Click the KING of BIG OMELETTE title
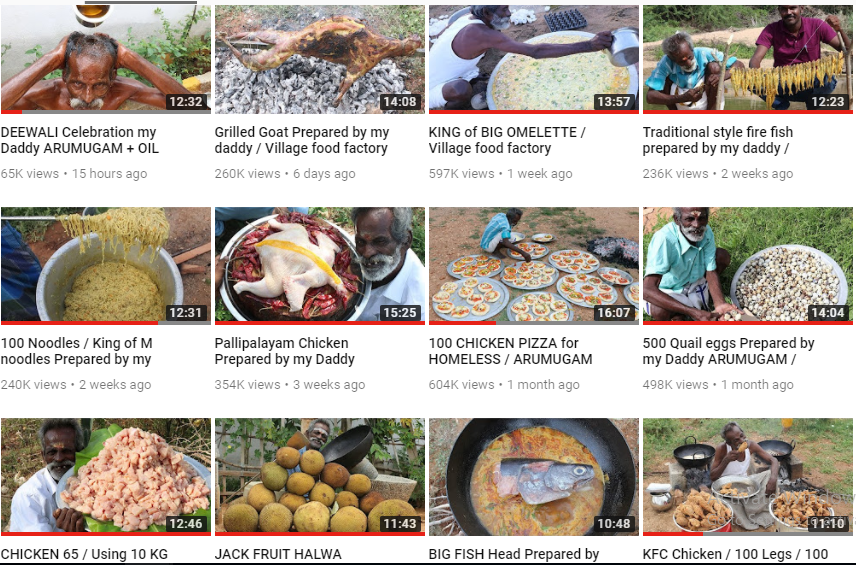856x565 pixels. (x=507, y=140)
